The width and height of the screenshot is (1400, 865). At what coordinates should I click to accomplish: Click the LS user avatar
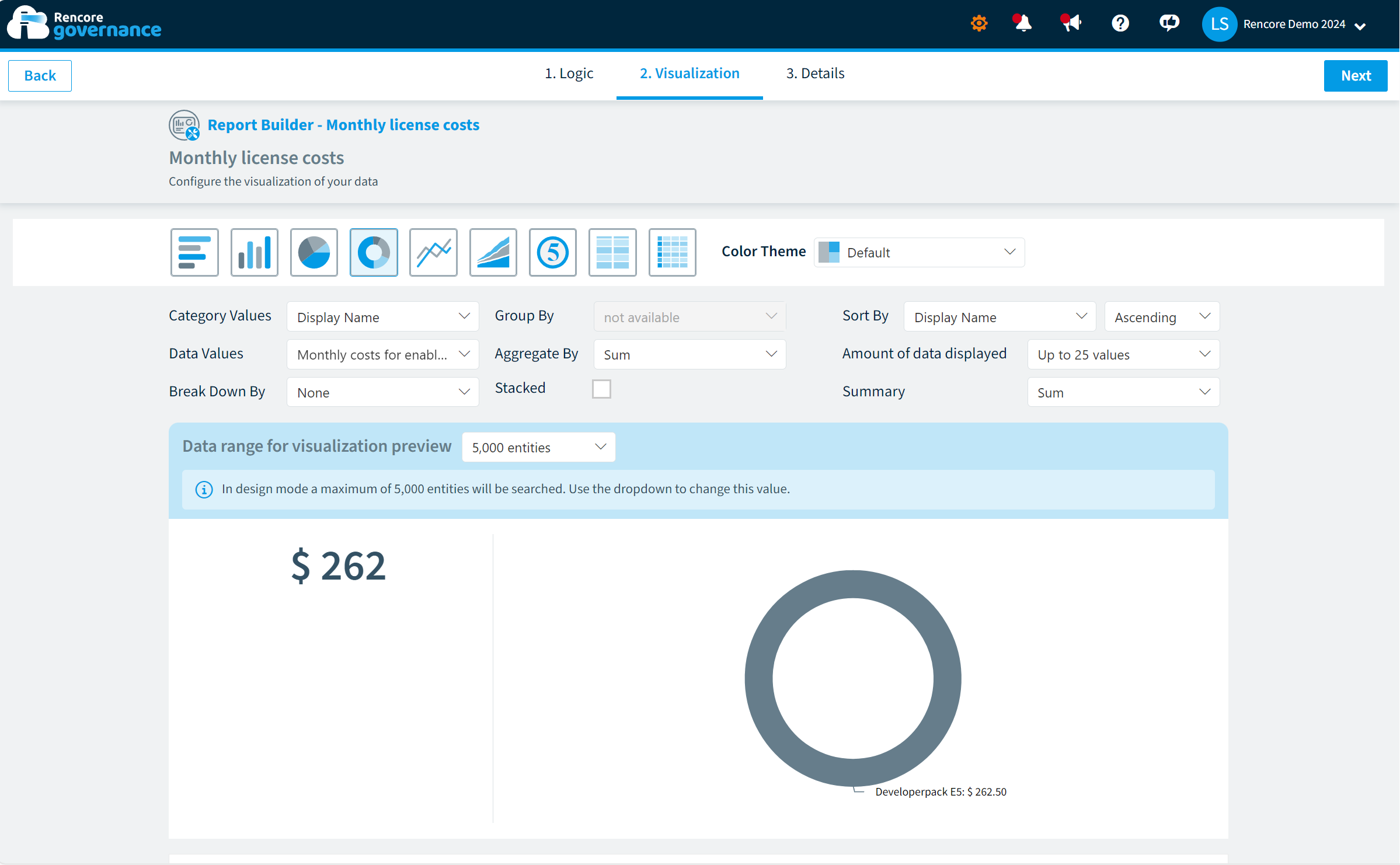coord(1220,24)
